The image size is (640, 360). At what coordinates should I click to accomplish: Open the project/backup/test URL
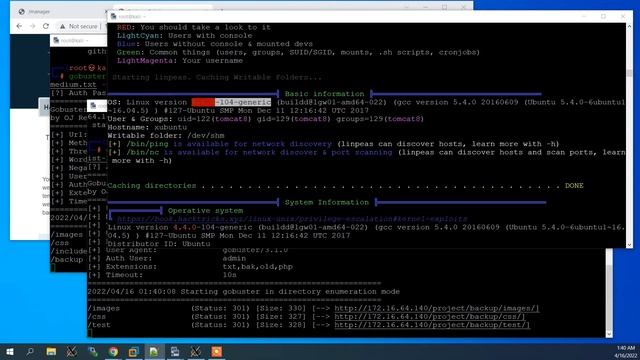click(432, 325)
